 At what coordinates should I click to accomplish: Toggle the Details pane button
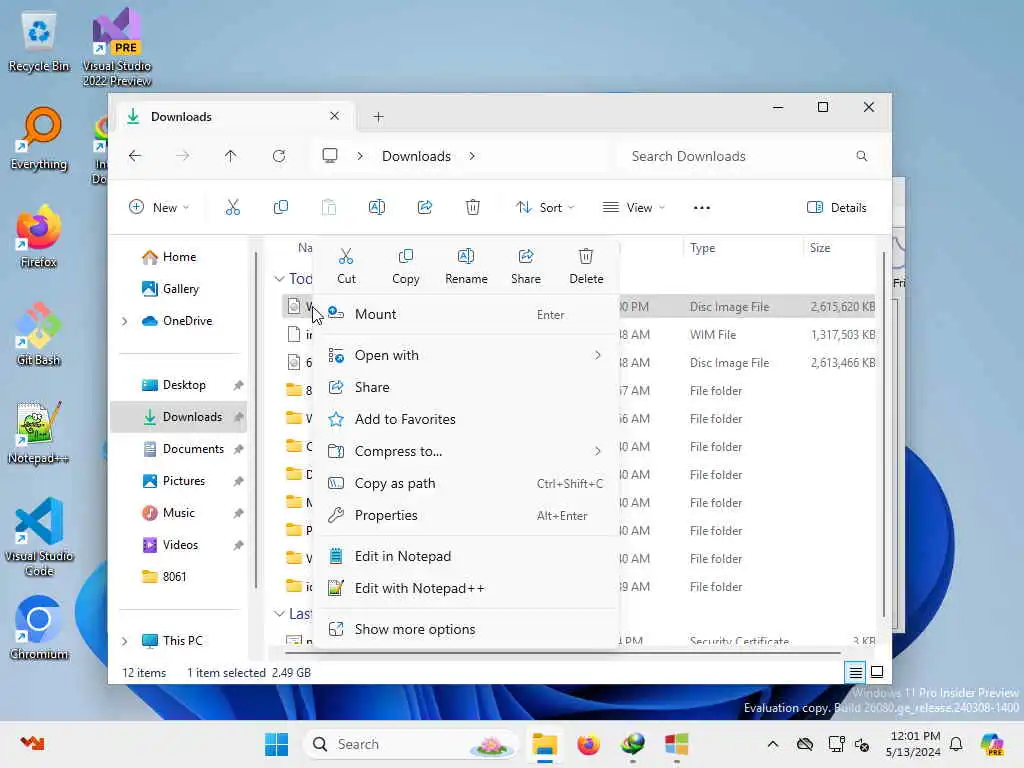(x=837, y=208)
